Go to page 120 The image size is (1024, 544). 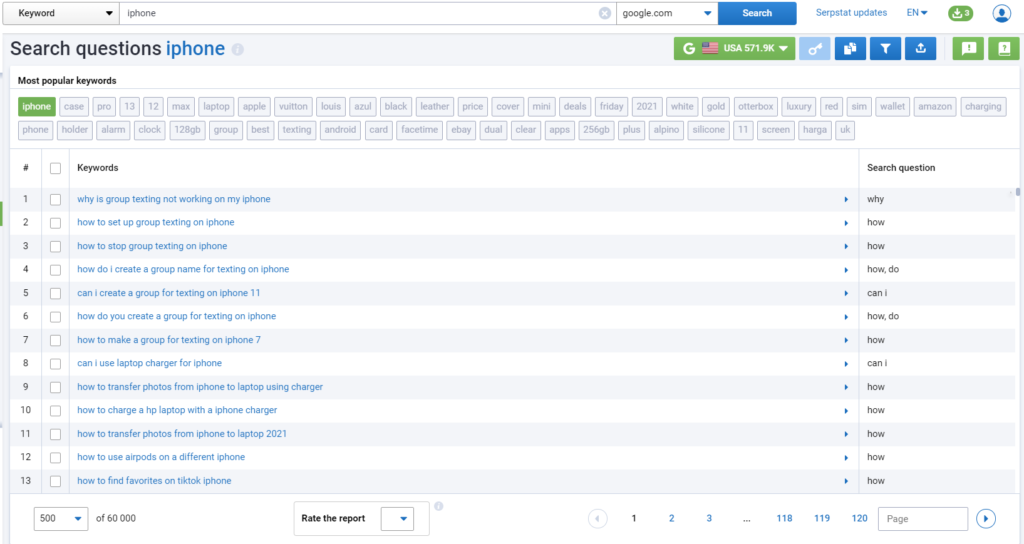(859, 519)
